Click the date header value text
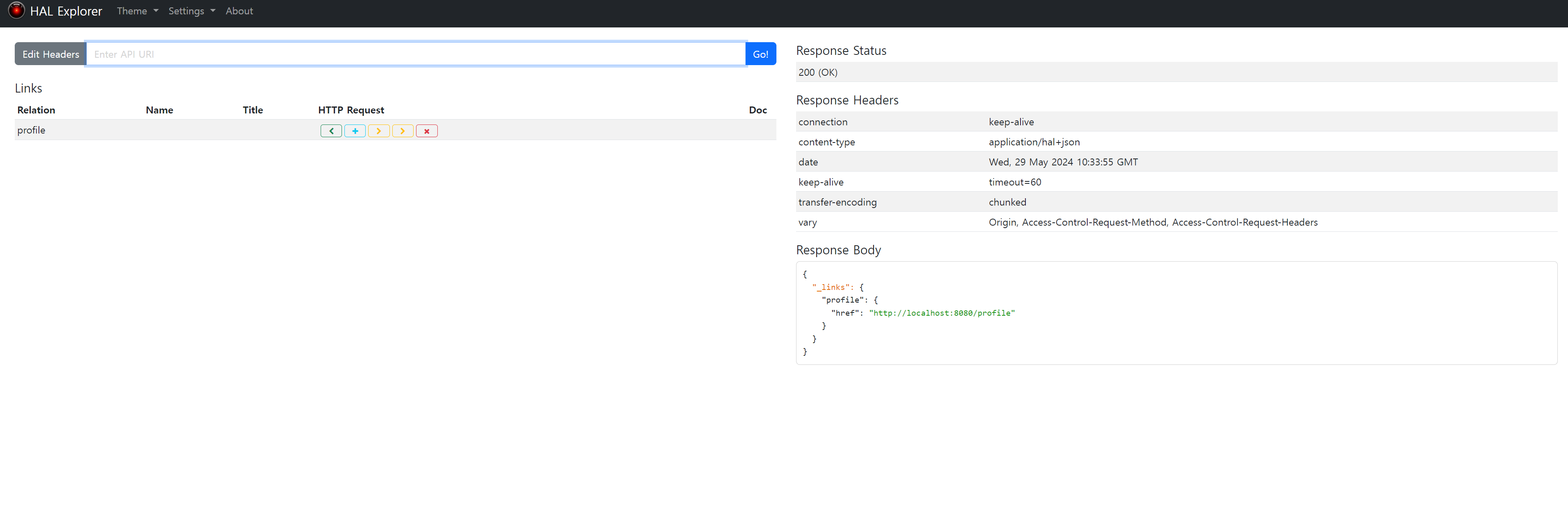This screenshot has height=527, width=1568. tap(1063, 162)
